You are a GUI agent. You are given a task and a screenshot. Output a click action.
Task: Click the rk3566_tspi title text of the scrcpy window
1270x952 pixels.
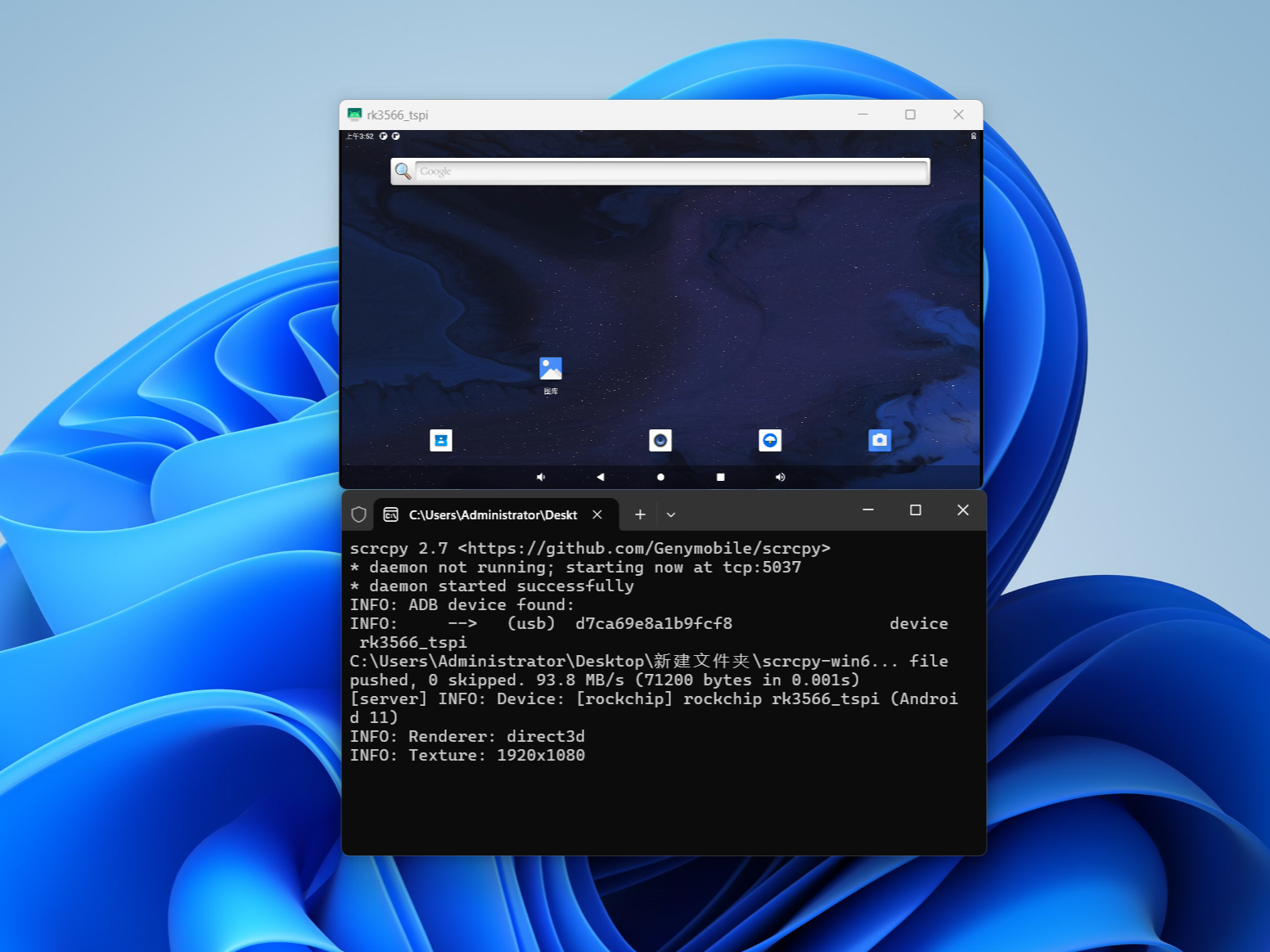[x=398, y=115]
